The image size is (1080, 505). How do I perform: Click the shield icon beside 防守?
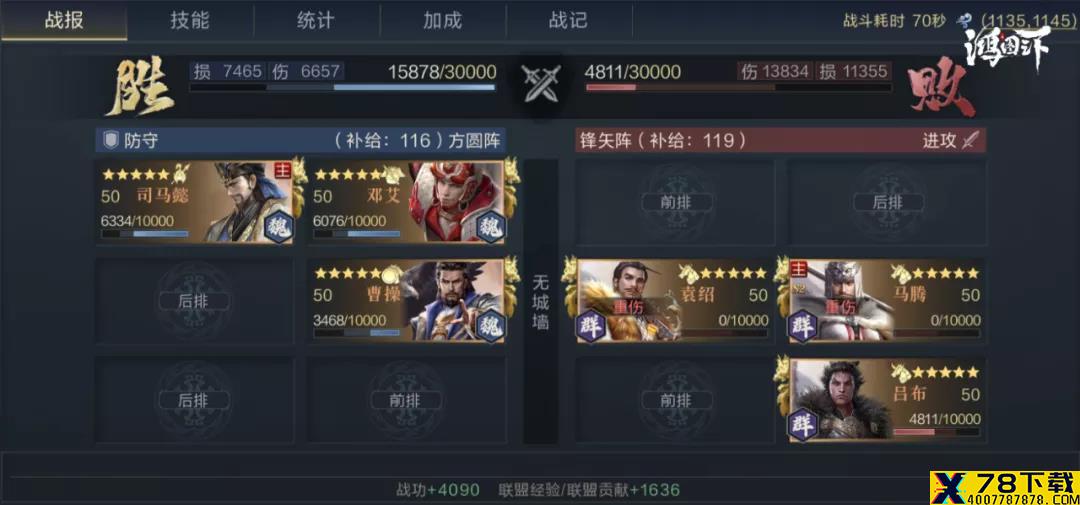click(x=110, y=141)
